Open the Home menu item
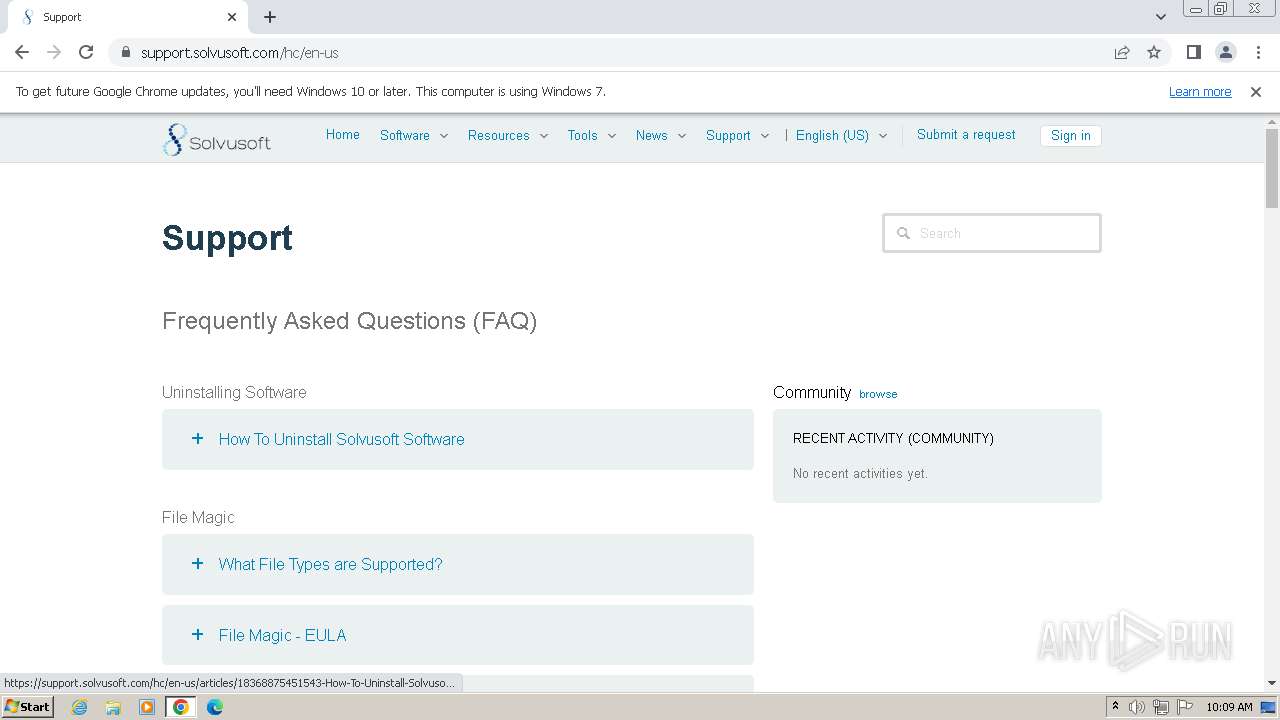 (x=342, y=135)
